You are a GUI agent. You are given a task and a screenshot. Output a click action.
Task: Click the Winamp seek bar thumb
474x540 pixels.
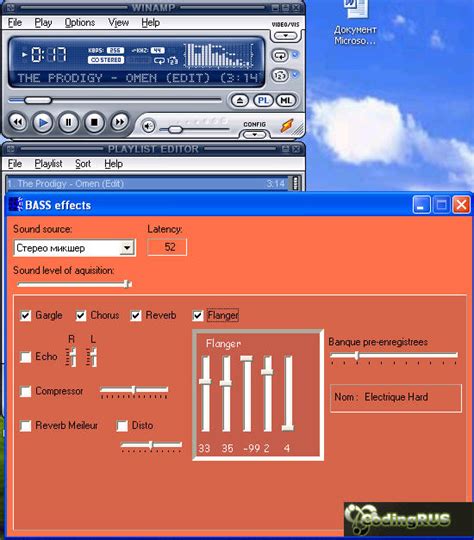click(x=38, y=100)
